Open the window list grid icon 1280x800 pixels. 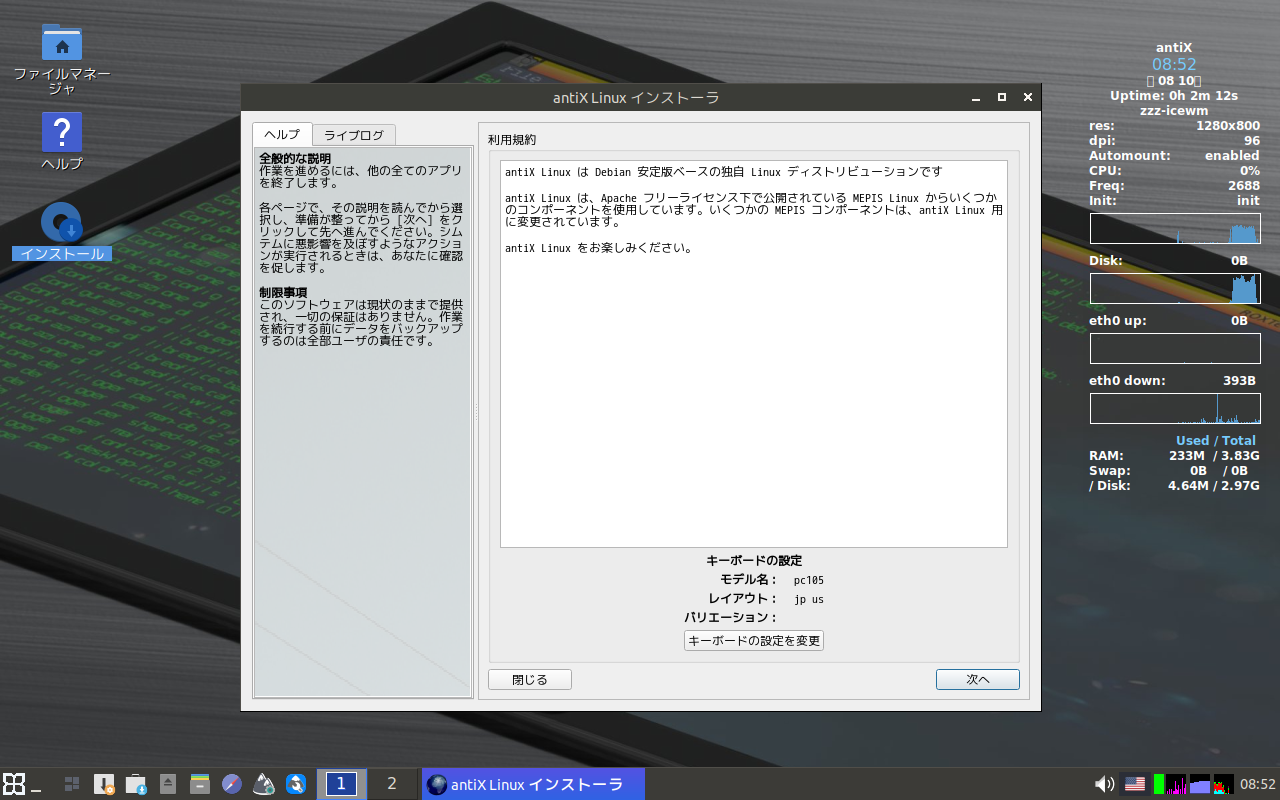coord(72,784)
